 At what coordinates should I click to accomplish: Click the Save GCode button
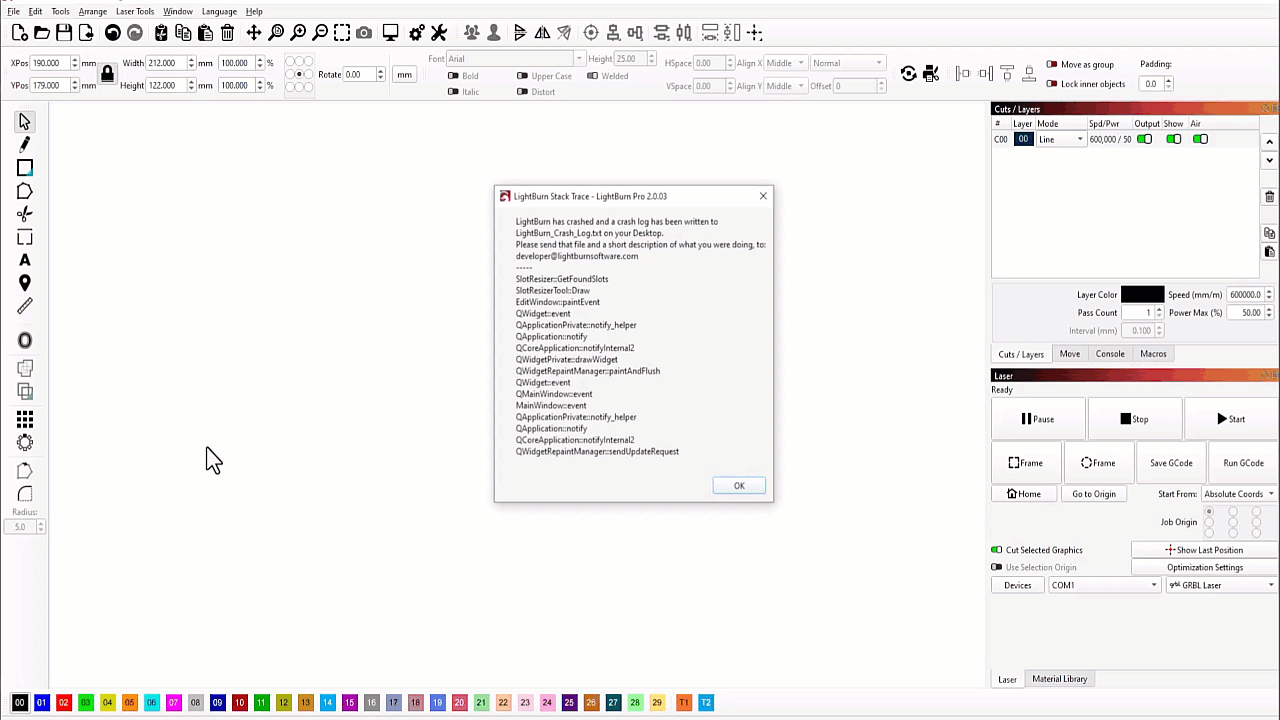click(x=1170, y=463)
